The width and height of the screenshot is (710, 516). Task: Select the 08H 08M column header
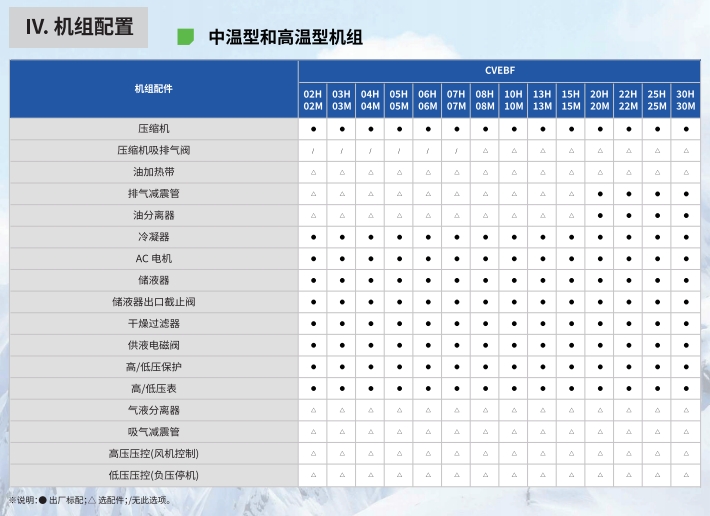(x=485, y=100)
